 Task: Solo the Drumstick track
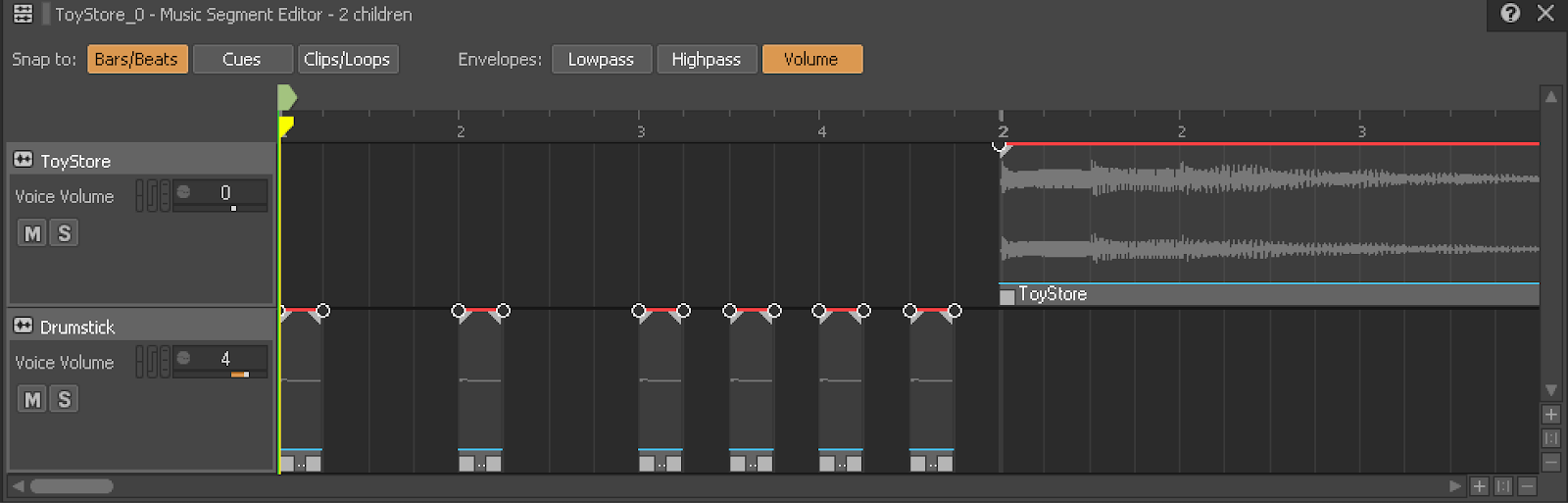(64, 399)
